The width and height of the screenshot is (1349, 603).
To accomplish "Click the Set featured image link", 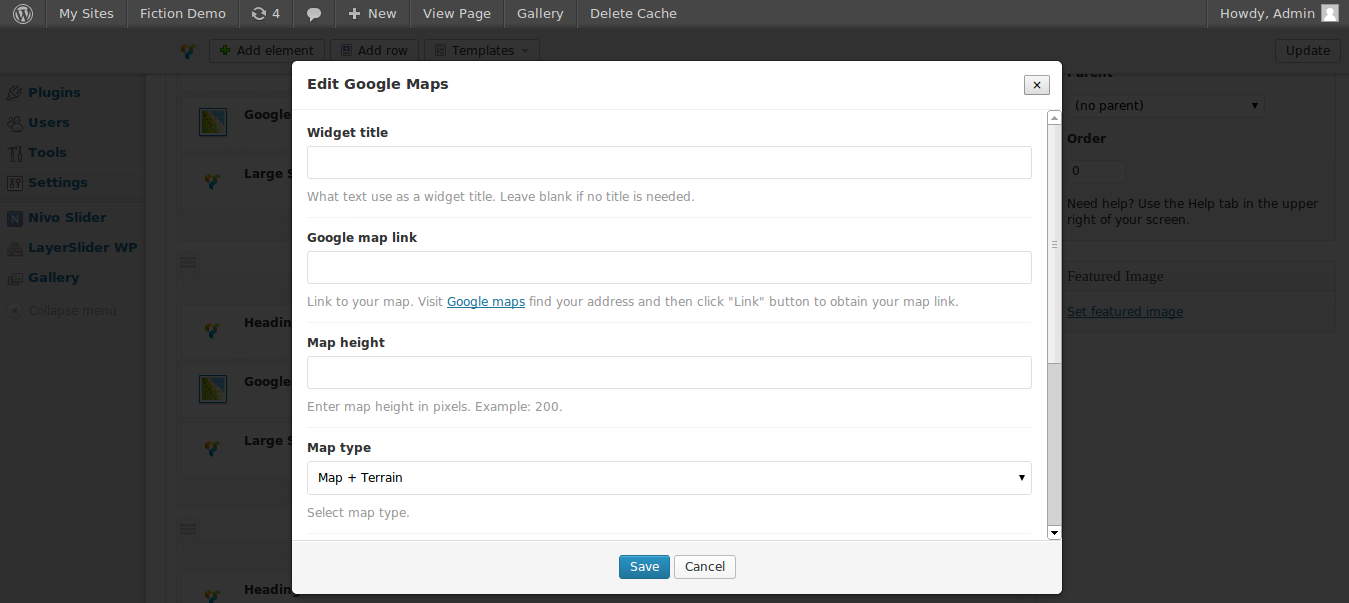I will [1125, 312].
